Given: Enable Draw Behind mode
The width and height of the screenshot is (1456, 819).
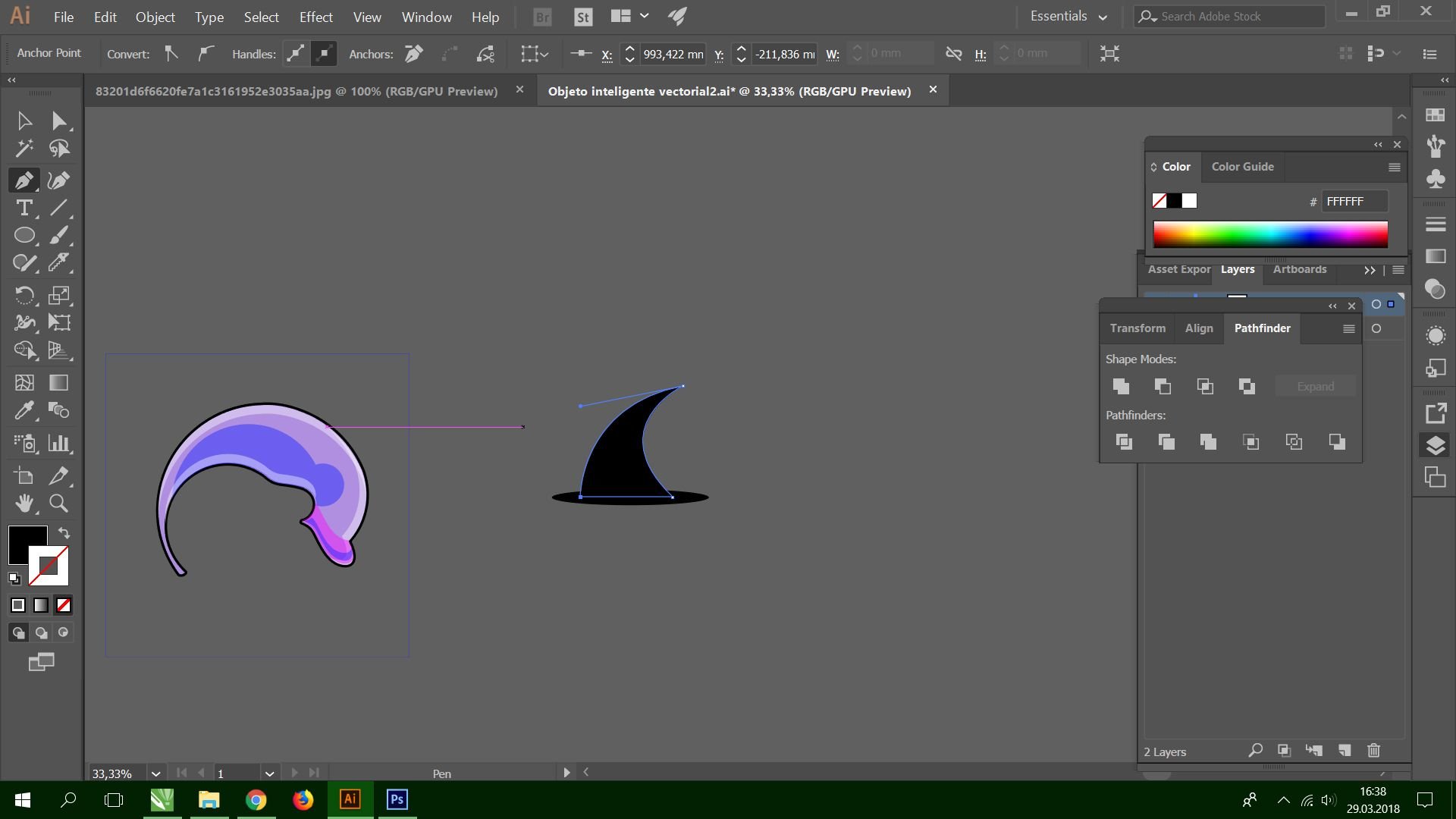Looking at the screenshot, I should pyautogui.click(x=41, y=632).
